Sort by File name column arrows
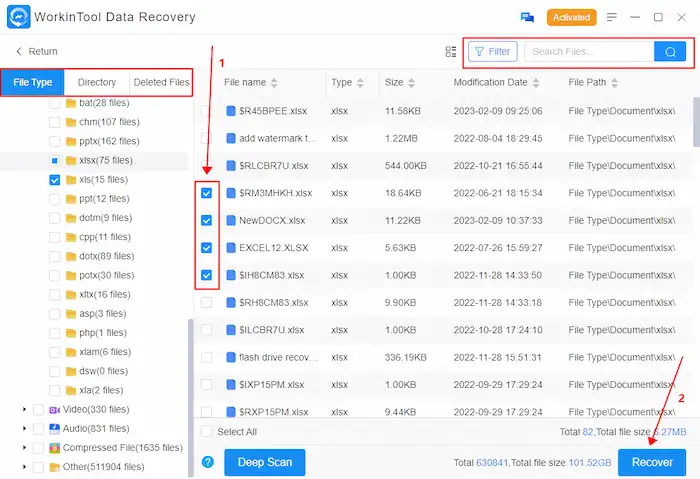Viewport: 700px width, 479px height. pos(274,83)
